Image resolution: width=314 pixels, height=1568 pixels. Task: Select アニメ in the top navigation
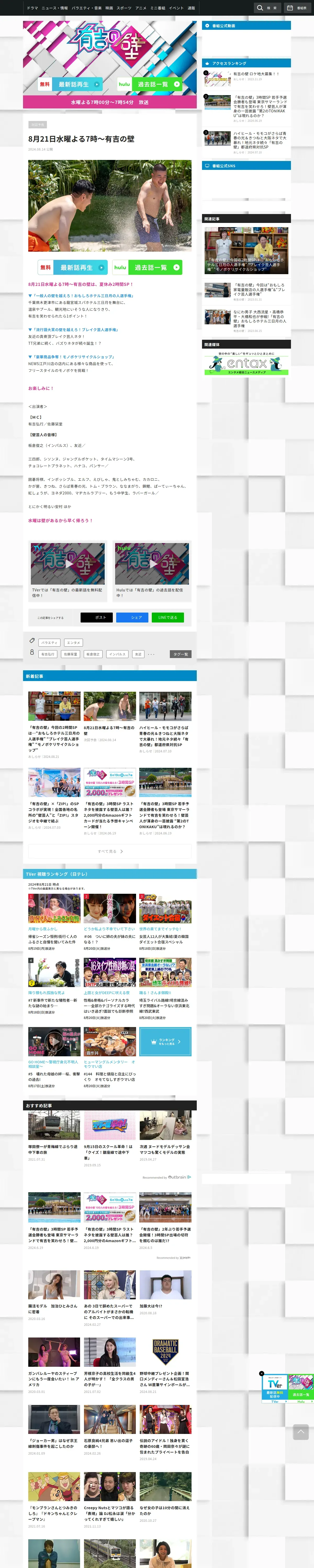pos(141,8)
